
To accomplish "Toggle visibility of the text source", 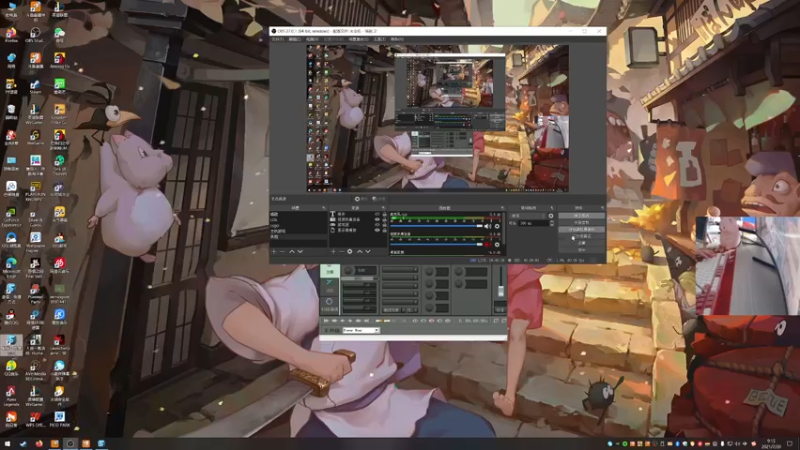I will pos(377,214).
